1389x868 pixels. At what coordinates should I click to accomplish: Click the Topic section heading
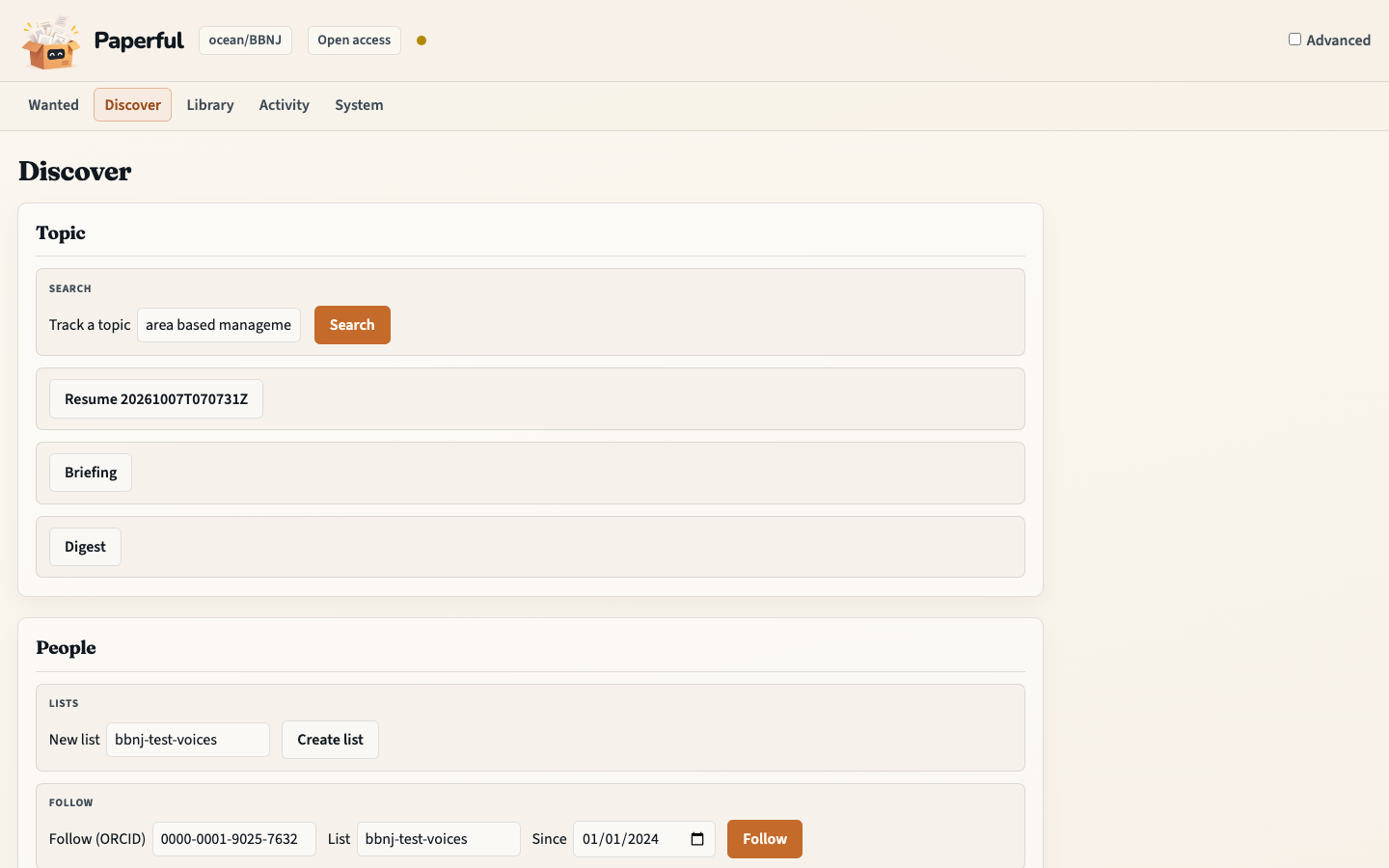coord(61,233)
